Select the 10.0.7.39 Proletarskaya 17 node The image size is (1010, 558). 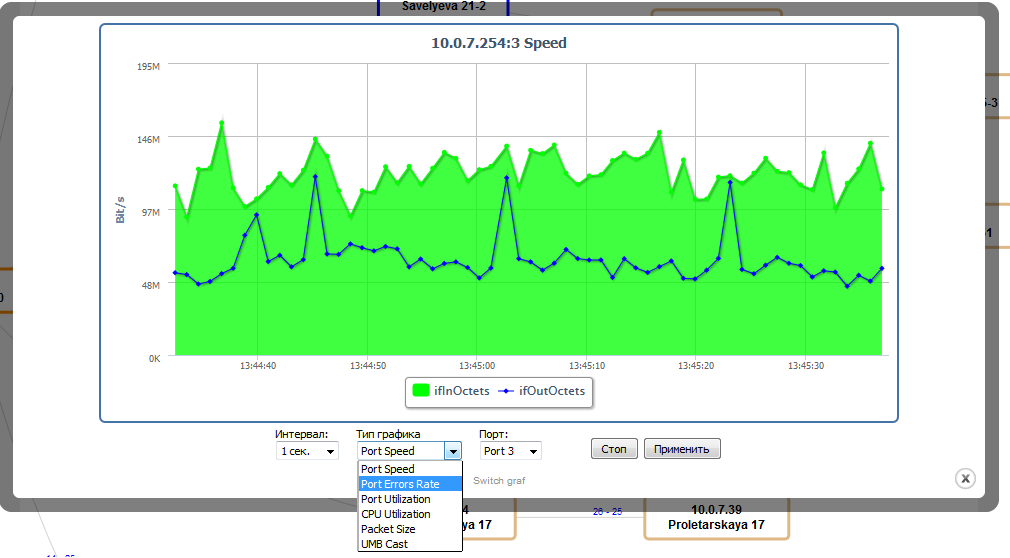[x=716, y=517]
